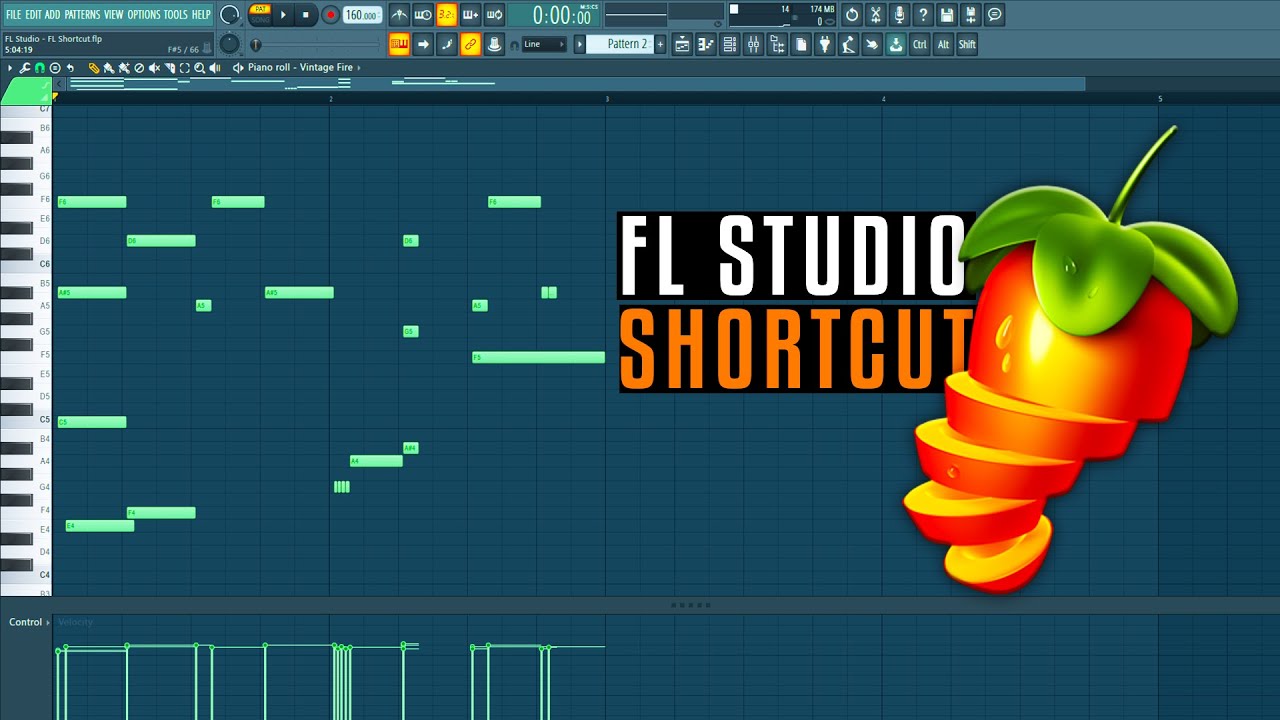Open the audio editor scissors icon
This screenshot has width=1280, height=720.
[876, 15]
